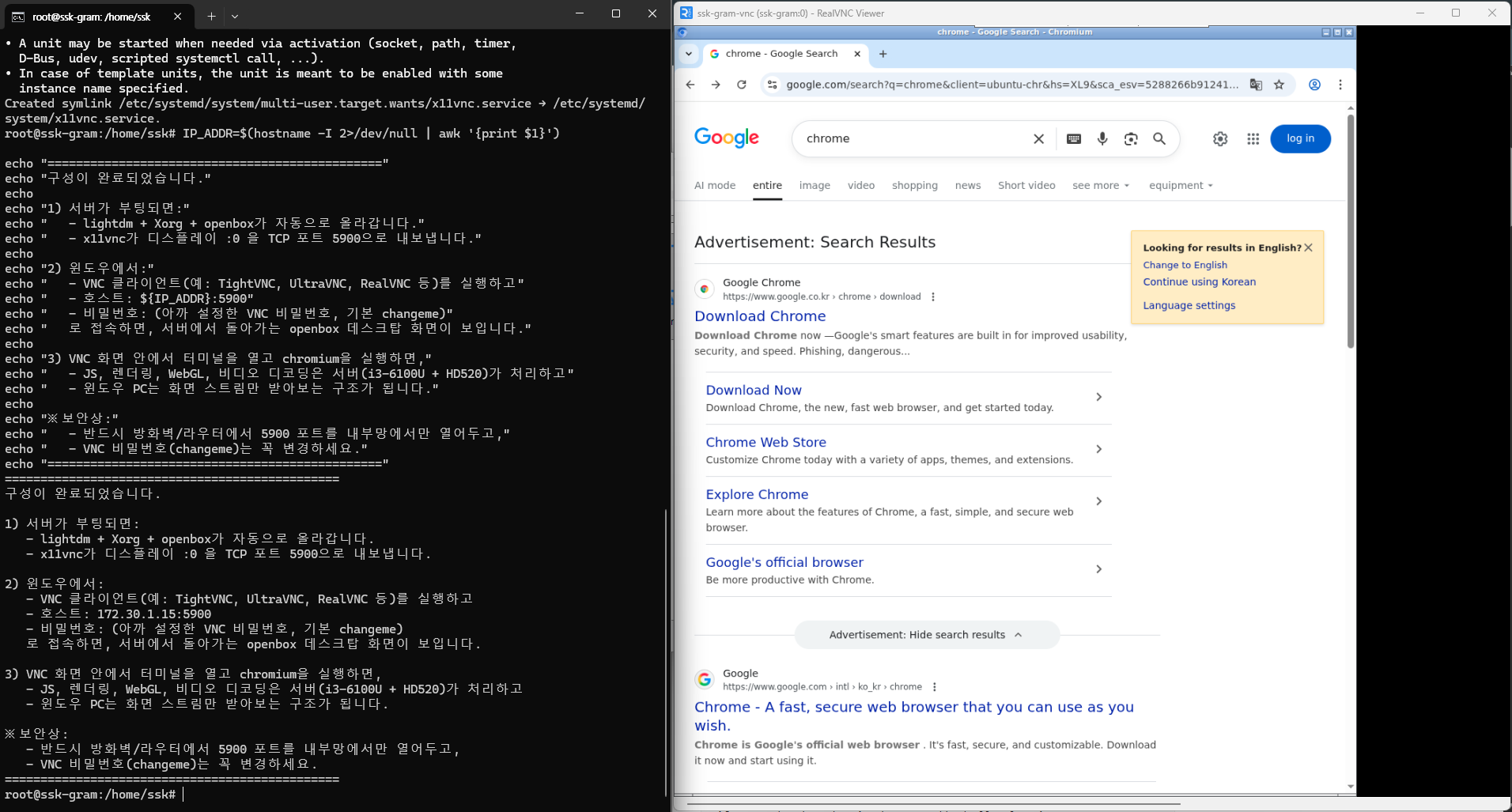
Task: Open Download Chrome ad headline
Action: (760, 316)
